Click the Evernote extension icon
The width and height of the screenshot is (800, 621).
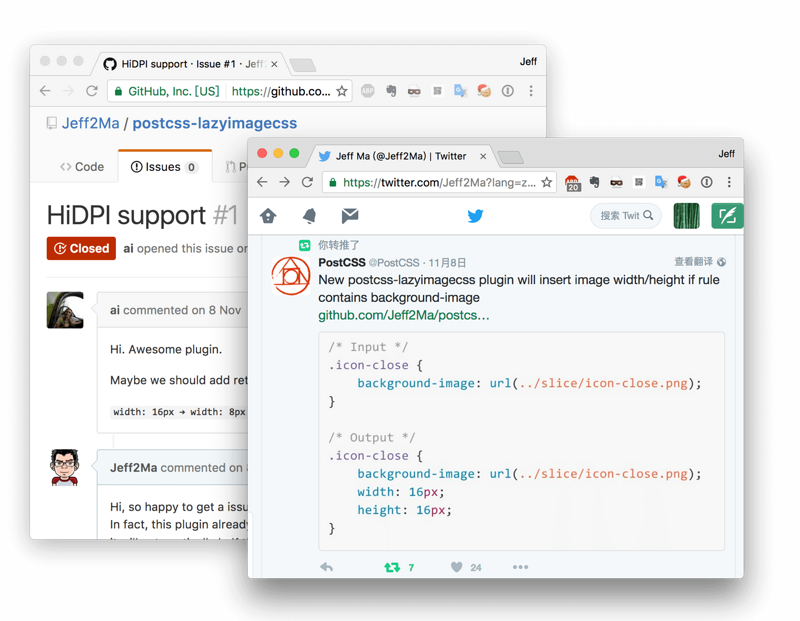click(x=595, y=184)
